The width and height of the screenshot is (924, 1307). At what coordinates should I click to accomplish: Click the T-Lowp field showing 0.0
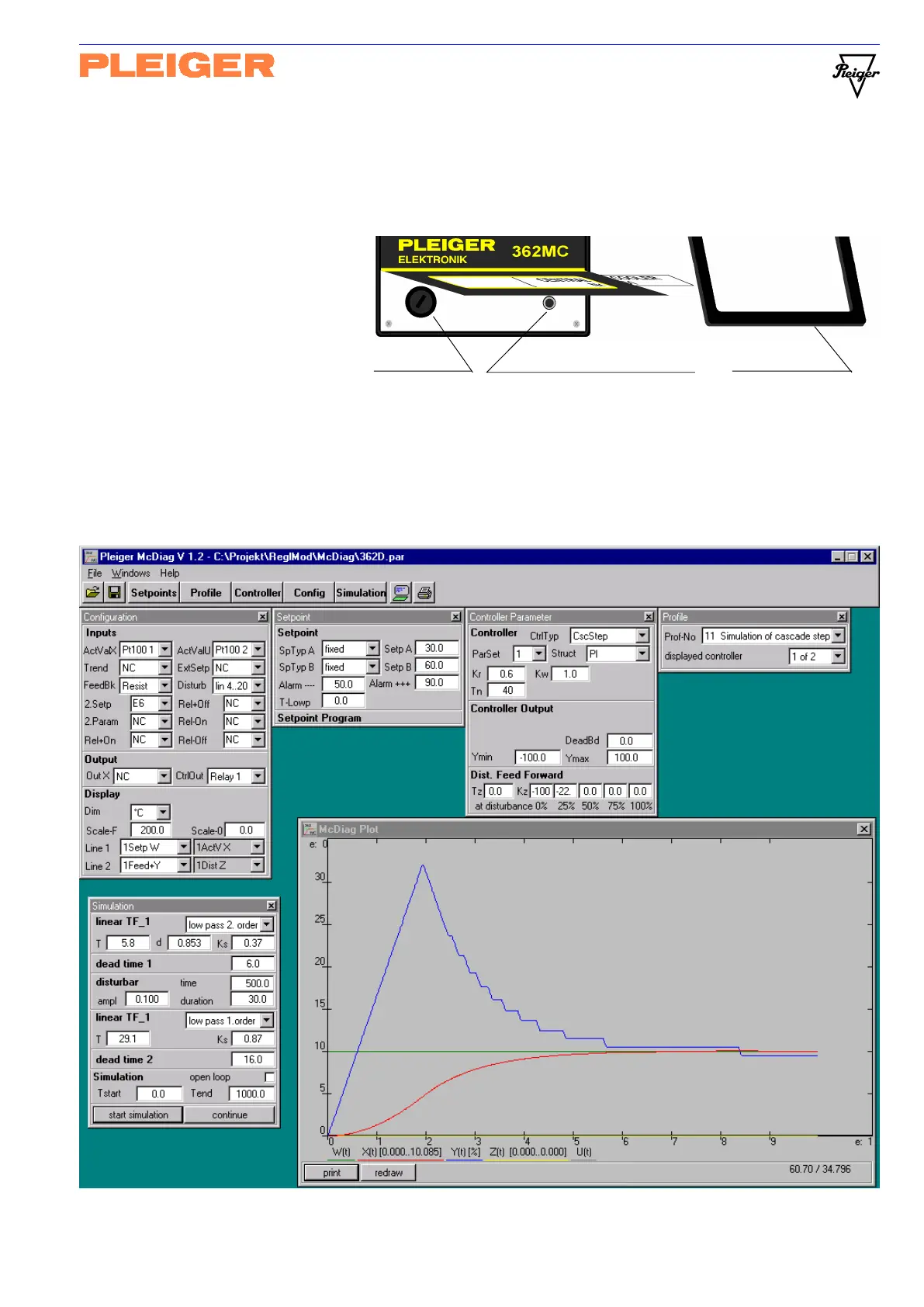344,700
